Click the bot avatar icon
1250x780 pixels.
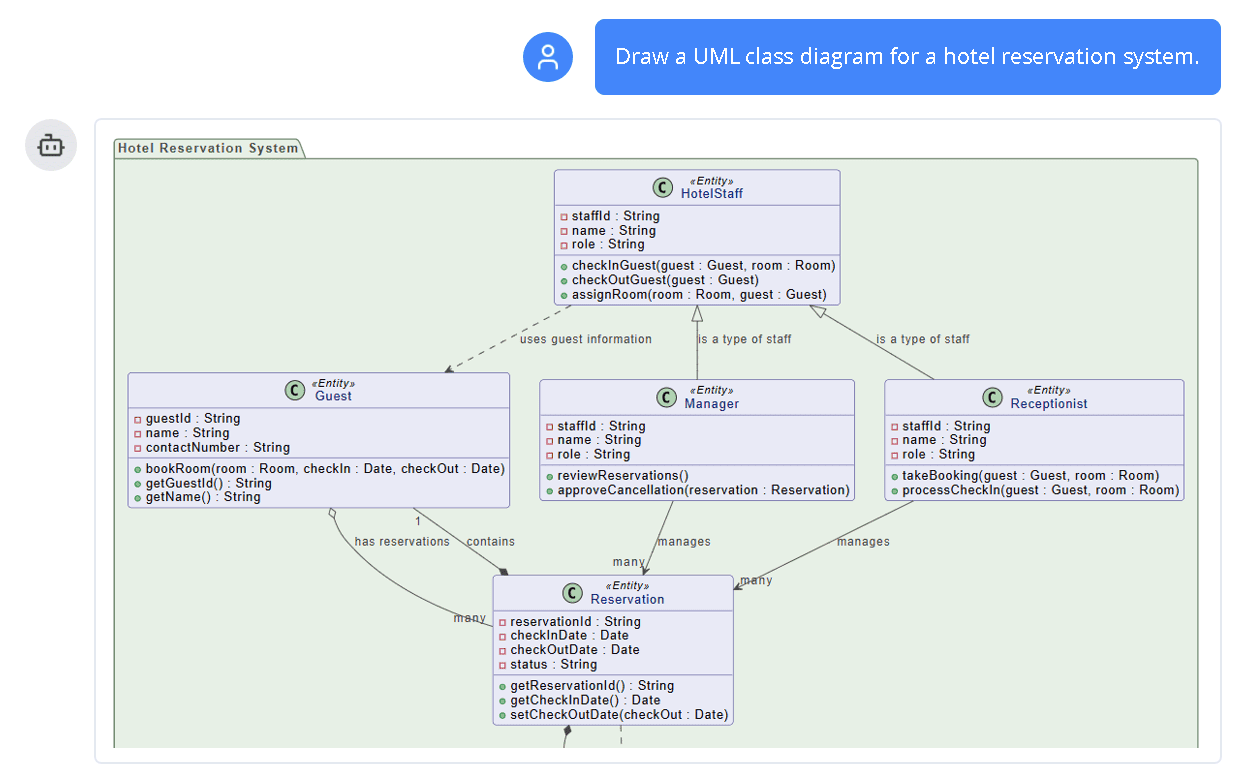pos(51,145)
